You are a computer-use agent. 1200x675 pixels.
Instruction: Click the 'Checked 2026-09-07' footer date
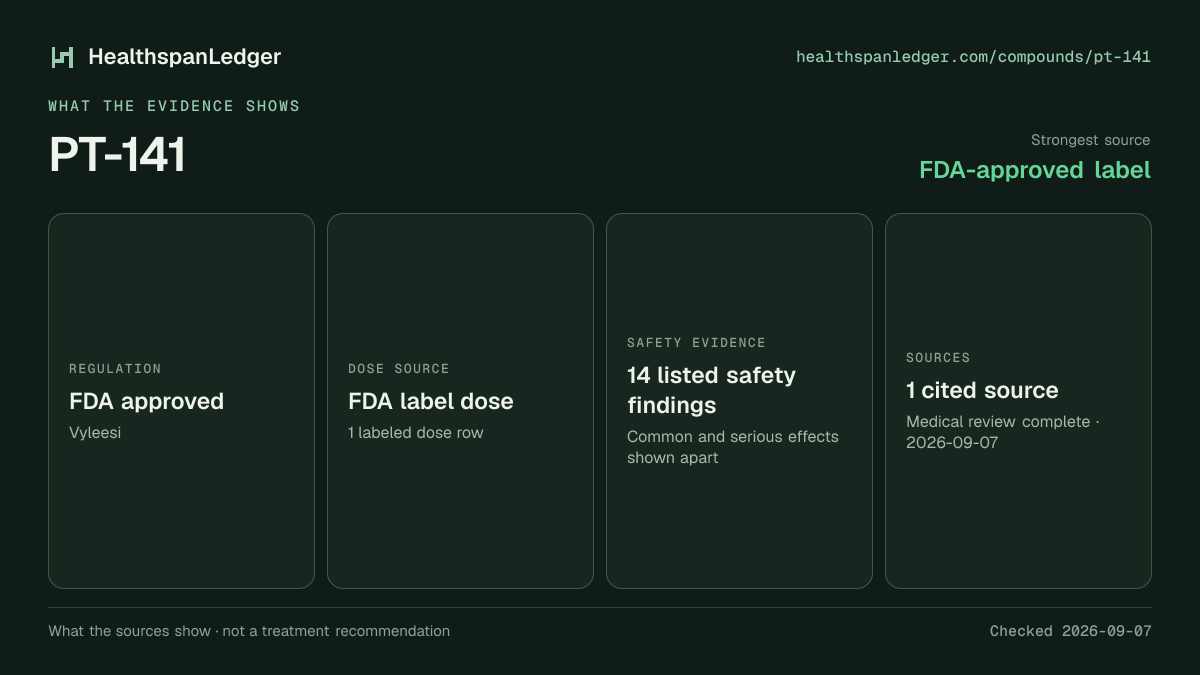pyautogui.click(x=1070, y=631)
